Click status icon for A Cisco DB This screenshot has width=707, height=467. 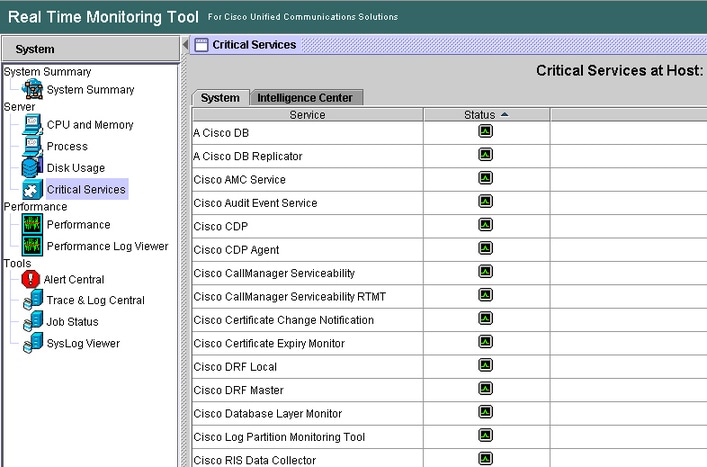pos(486,131)
